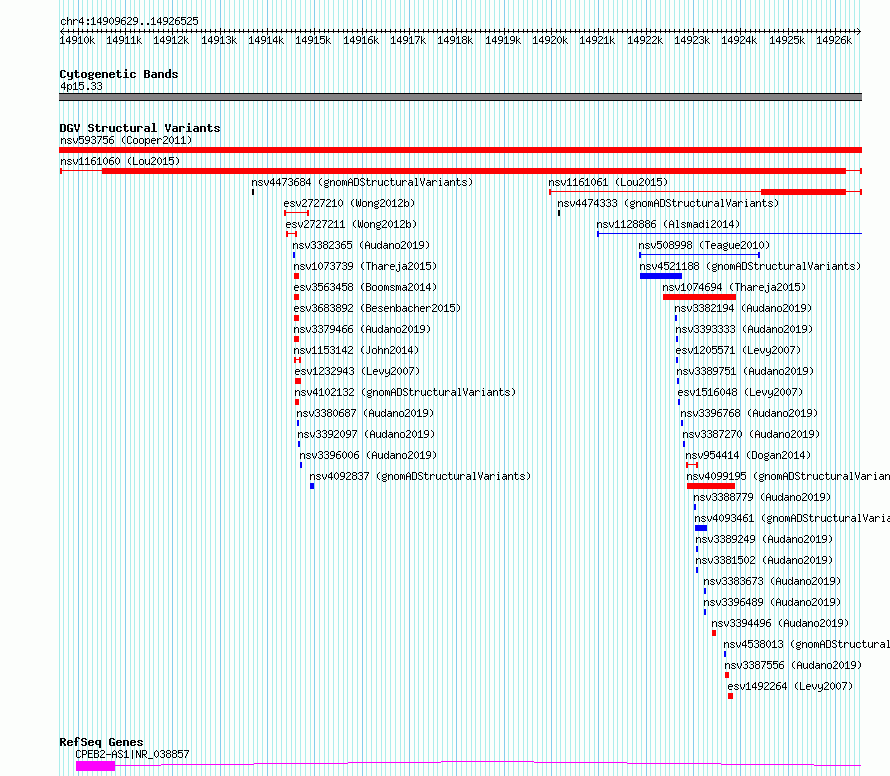Click the 14922k ruler position label

point(645,40)
